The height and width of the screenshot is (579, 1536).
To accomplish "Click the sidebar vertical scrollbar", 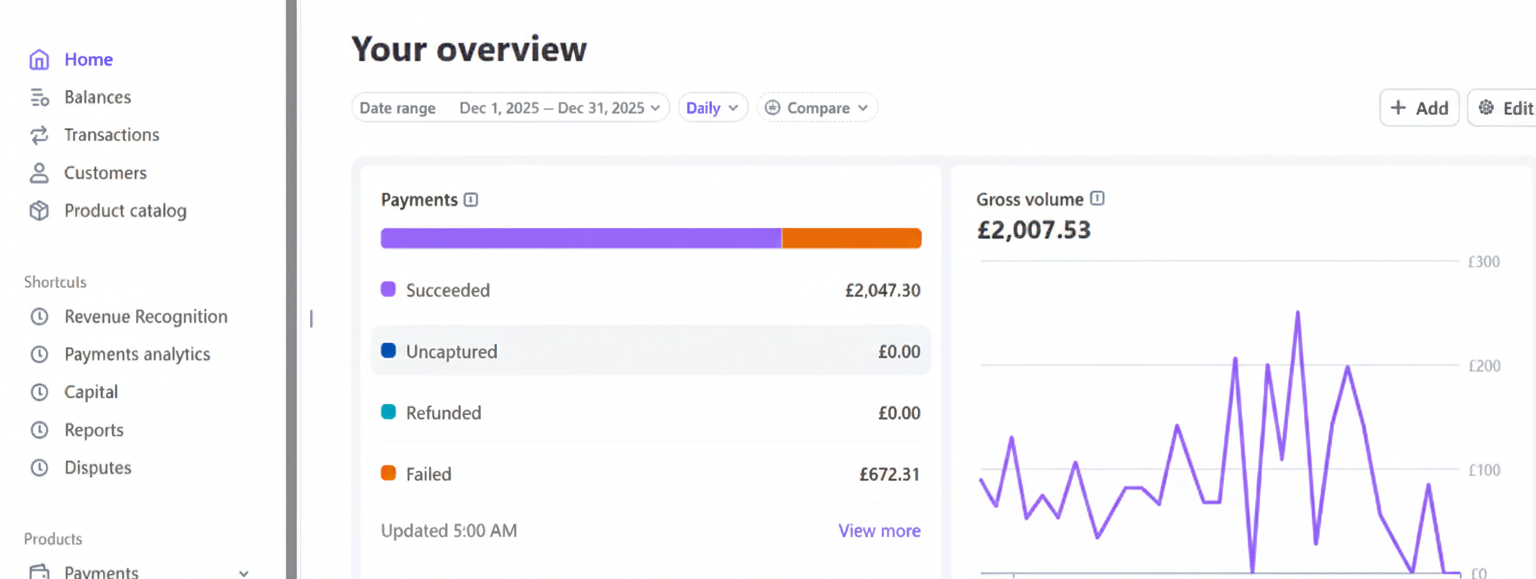I will (292, 289).
